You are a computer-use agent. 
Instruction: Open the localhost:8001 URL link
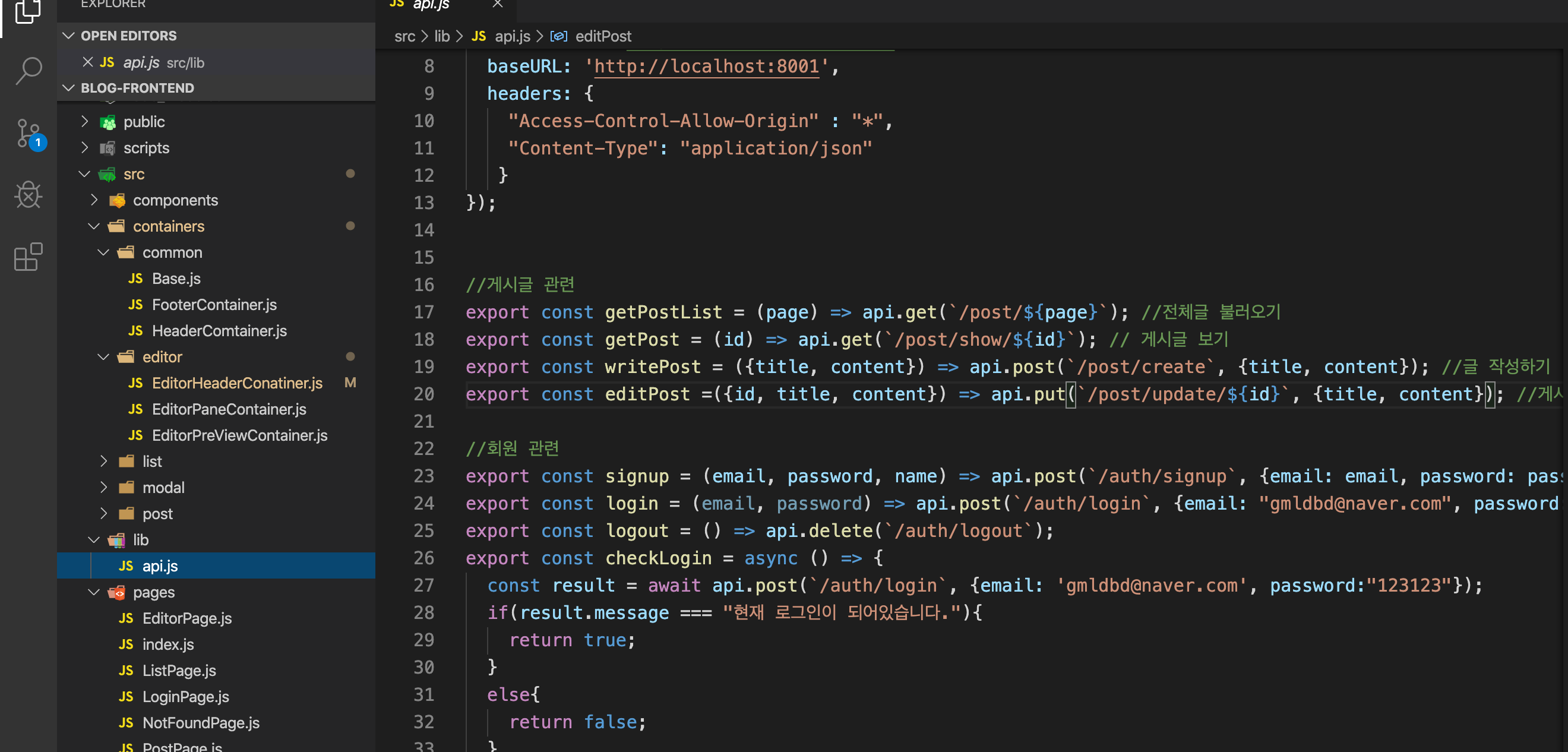pos(706,66)
